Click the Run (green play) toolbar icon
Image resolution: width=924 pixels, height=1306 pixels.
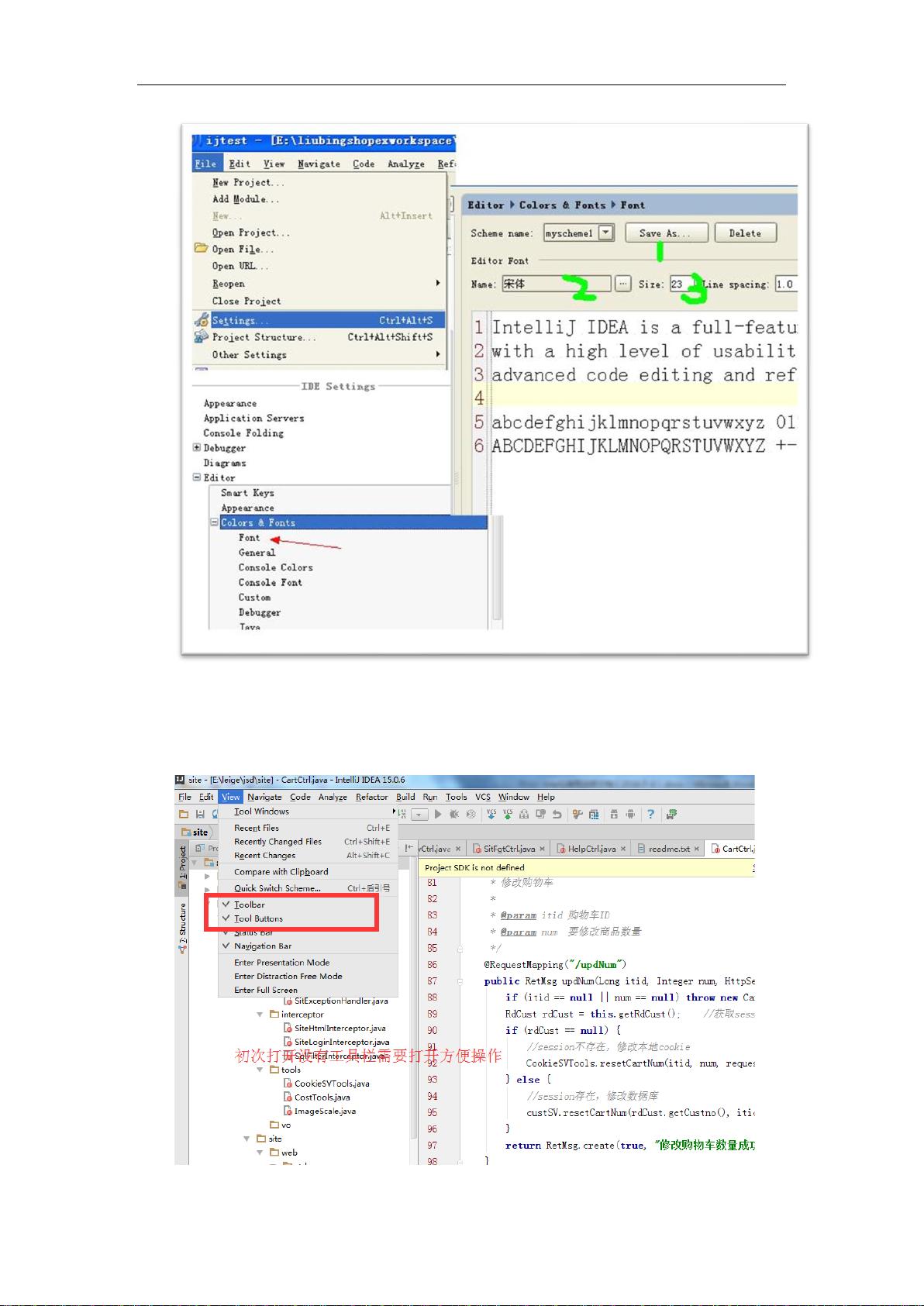[438, 814]
